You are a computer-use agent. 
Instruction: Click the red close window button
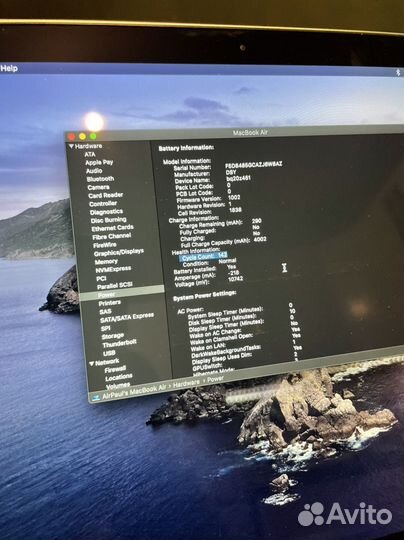(72, 136)
